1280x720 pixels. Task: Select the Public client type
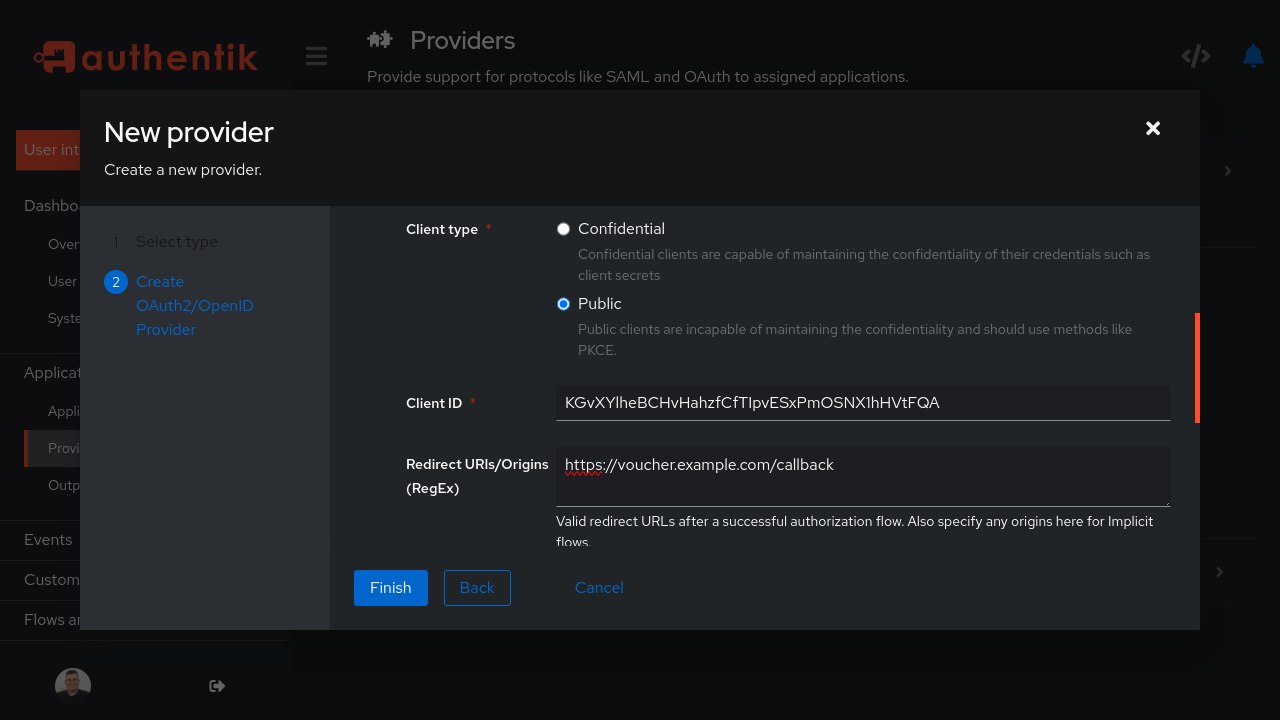[563, 303]
